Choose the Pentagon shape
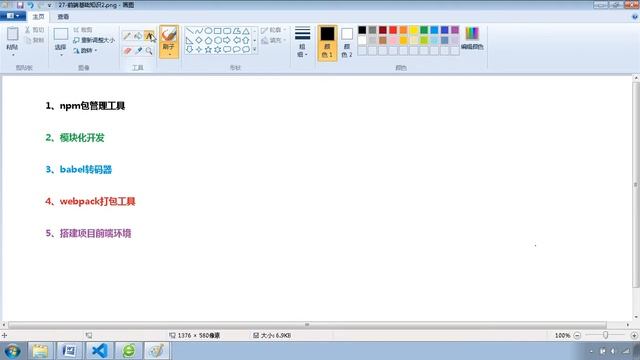Viewport: 640px width, 360px height. click(208, 40)
